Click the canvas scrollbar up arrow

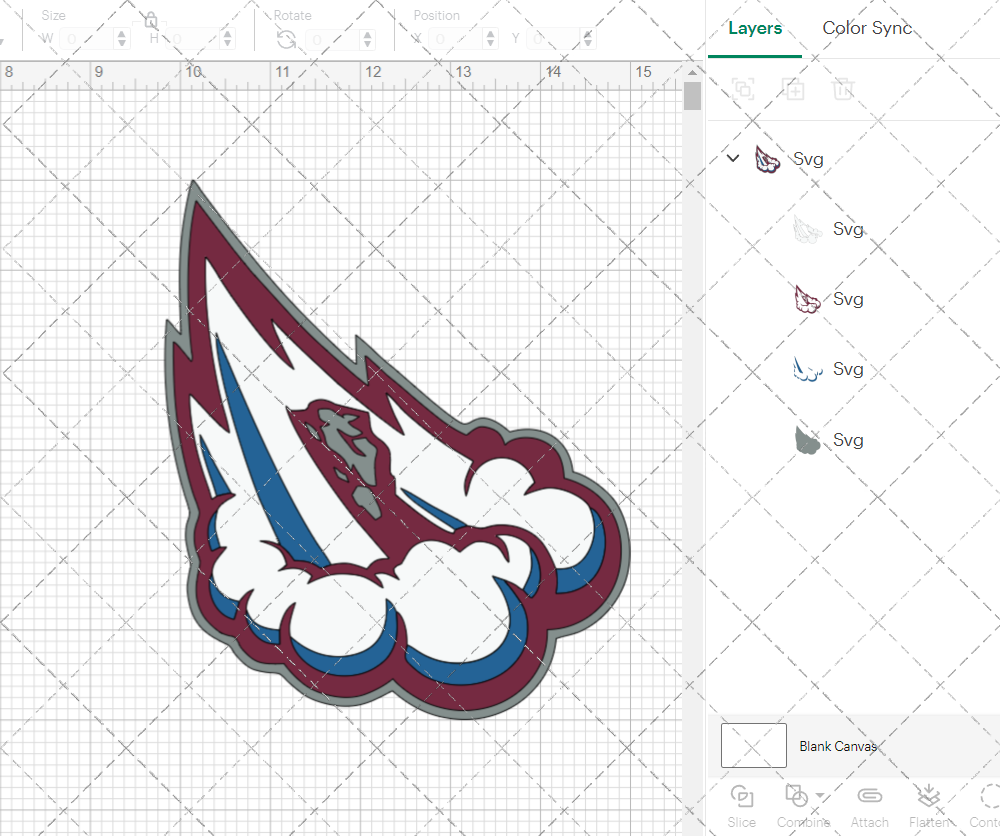[692, 71]
